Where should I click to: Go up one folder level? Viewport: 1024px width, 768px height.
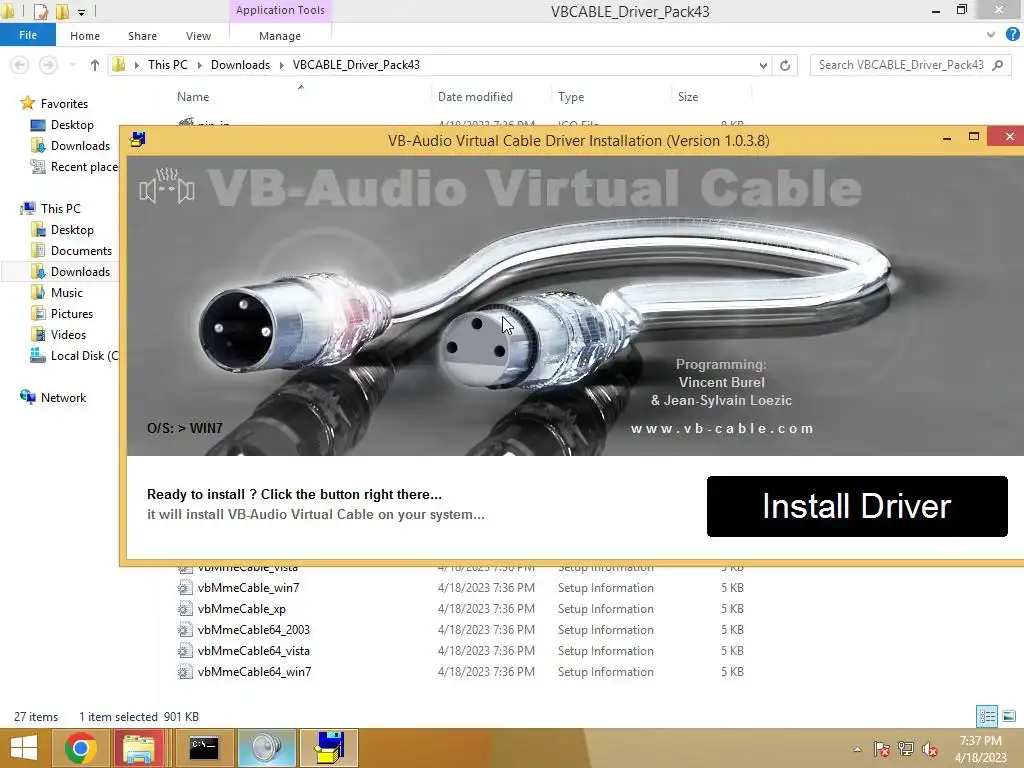[x=95, y=65]
